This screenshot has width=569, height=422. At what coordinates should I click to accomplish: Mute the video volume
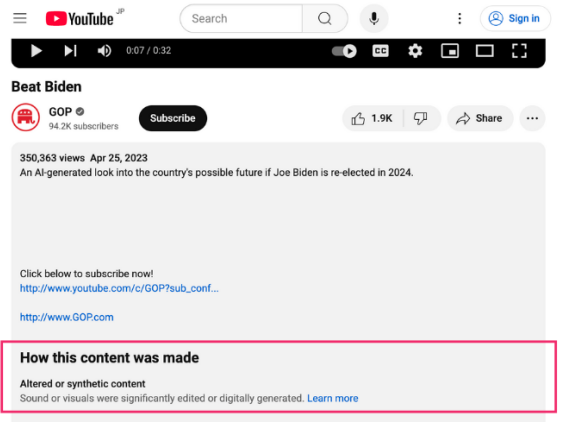tap(104, 51)
